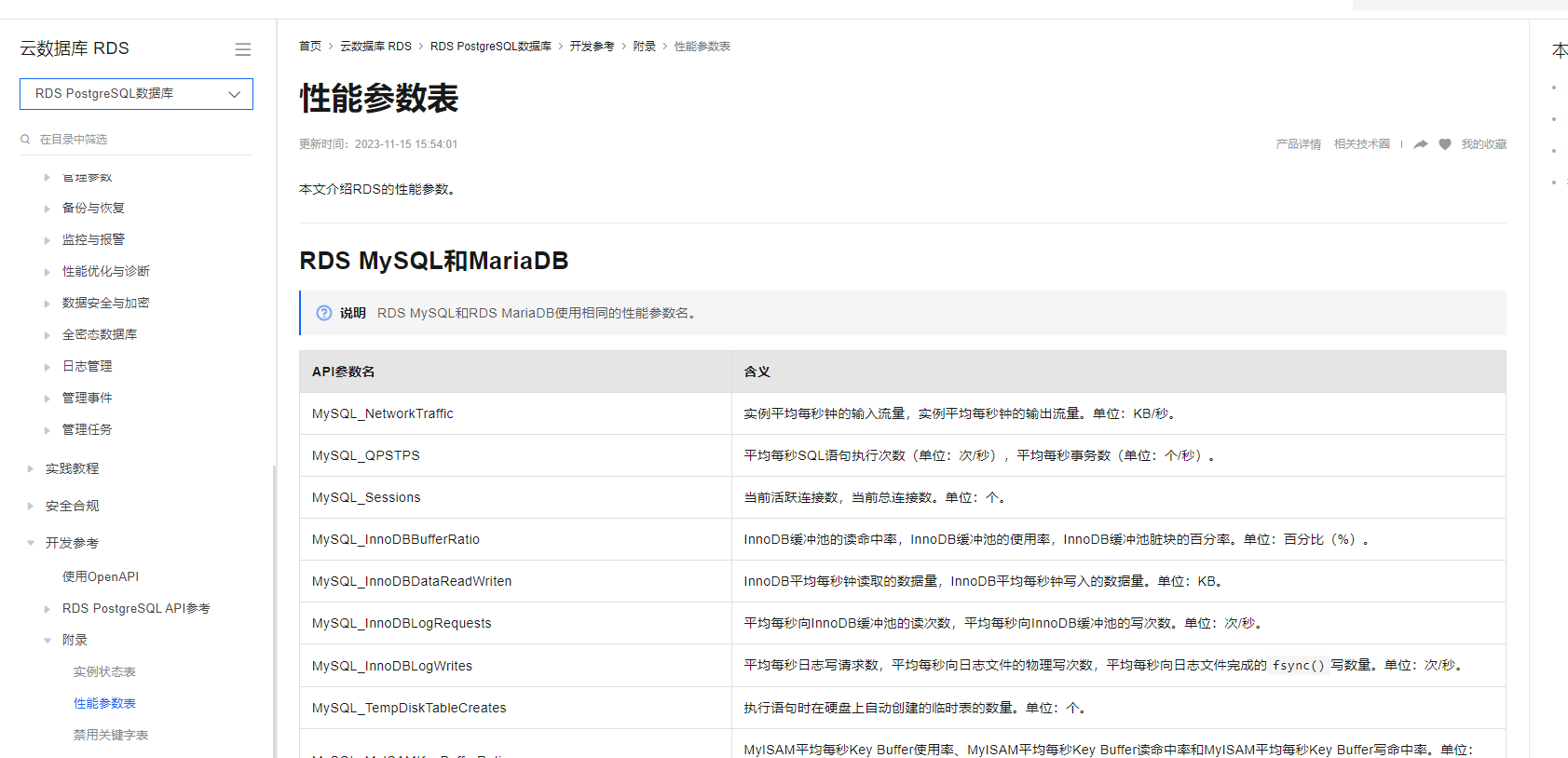Expand the RDS PostgreSQL API参考 arrow

(x=48, y=609)
